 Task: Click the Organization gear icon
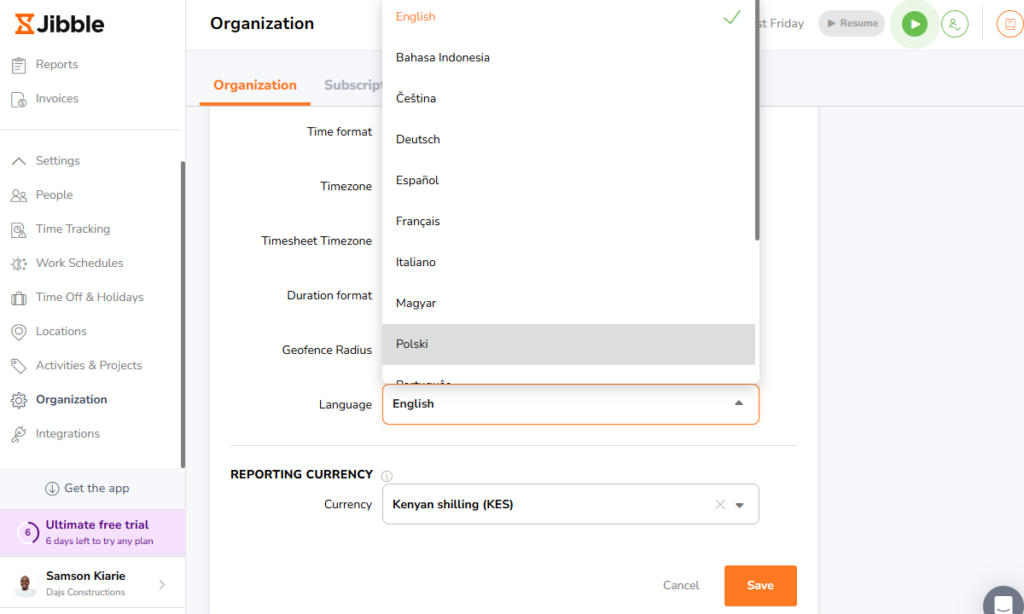pyautogui.click(x=19, y=400)
